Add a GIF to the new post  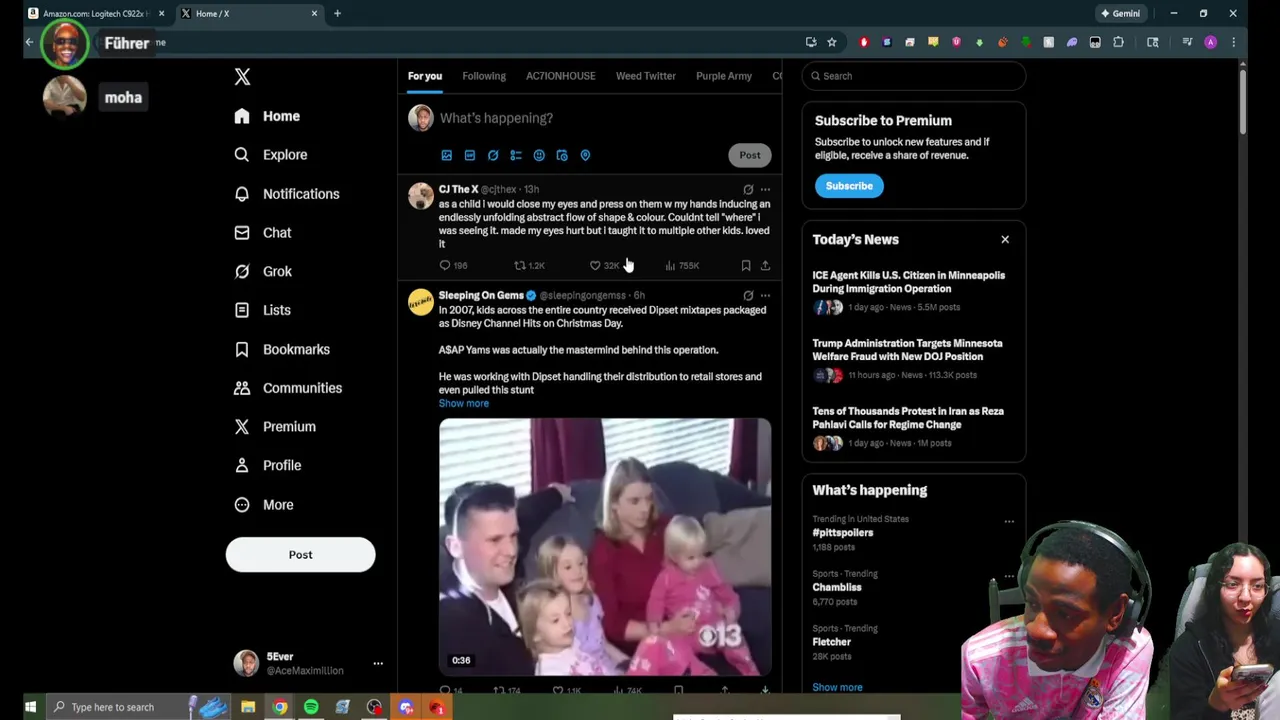point(470,155)
